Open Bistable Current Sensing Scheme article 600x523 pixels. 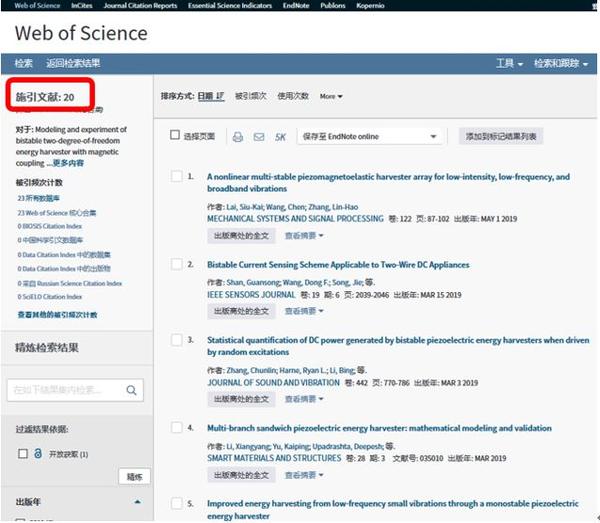(x=338, y=265)
